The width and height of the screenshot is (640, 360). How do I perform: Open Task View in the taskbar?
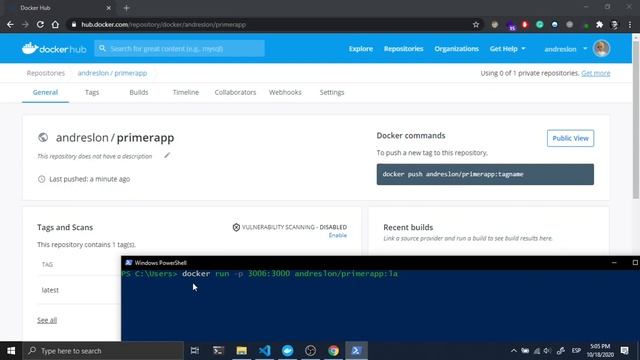[195, 351]
